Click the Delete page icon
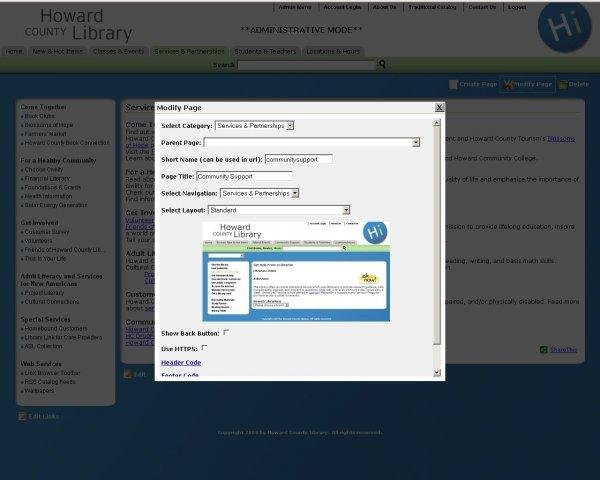The height and width of the screenshot is (480, 600). (x=562, y=85)
